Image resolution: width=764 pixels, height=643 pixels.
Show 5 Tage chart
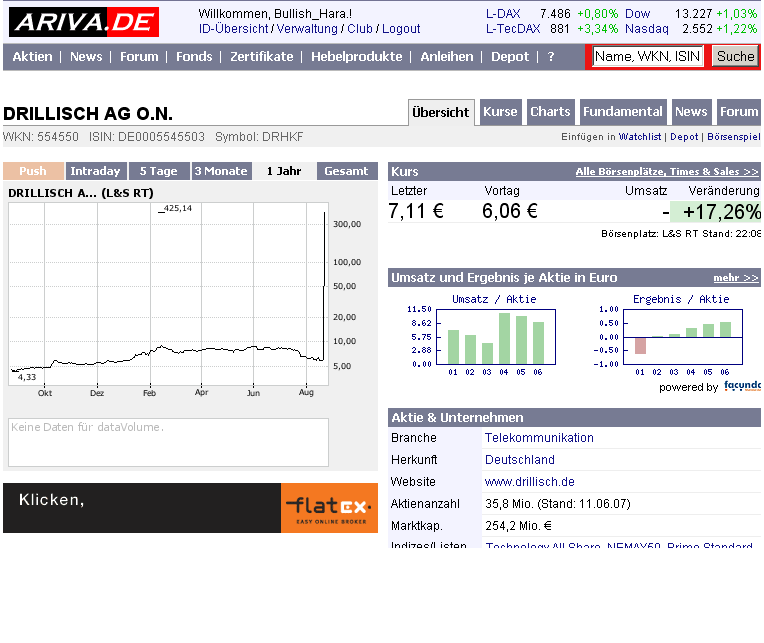159,171
